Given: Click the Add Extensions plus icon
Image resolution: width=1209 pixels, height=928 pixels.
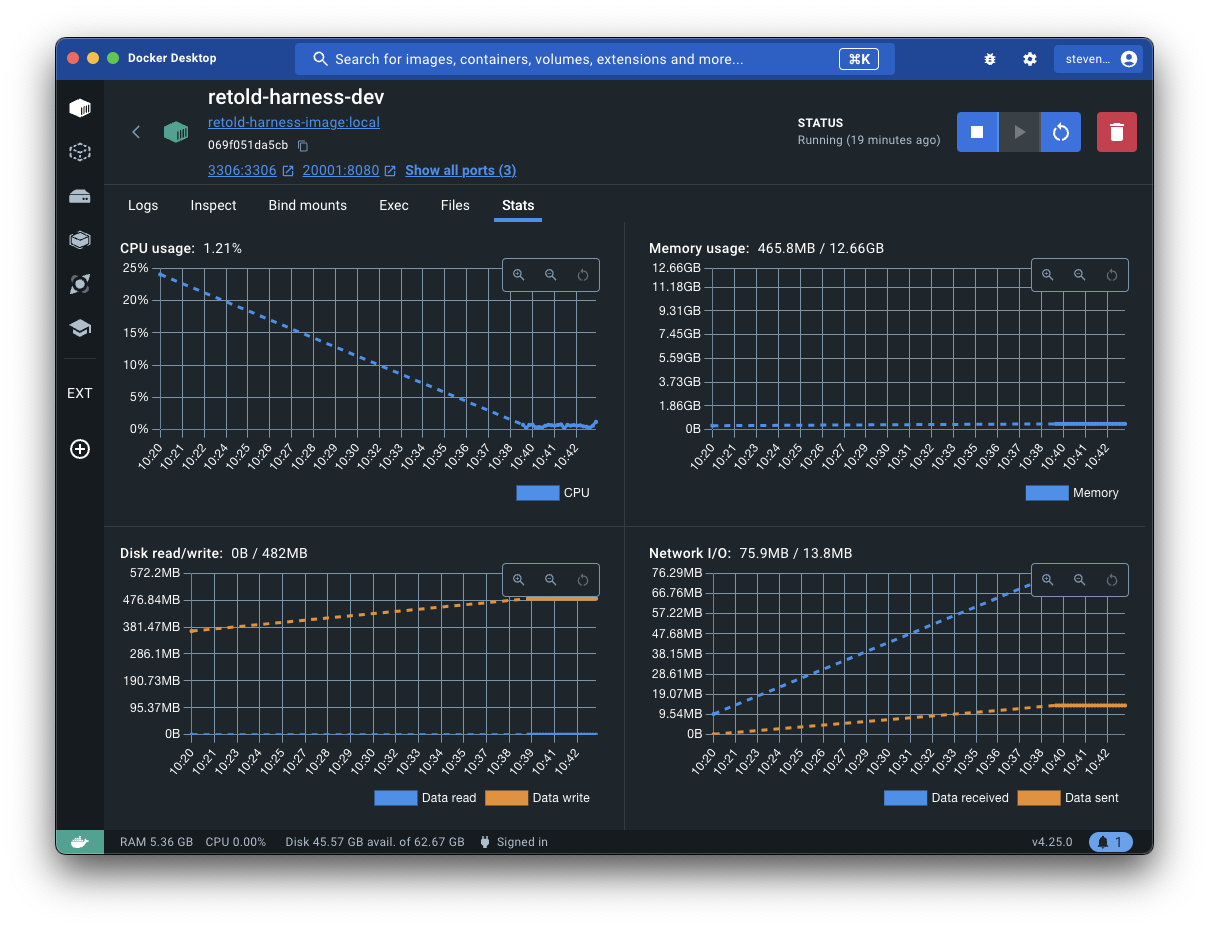Looking at the screenshot, I should tap(80, 449).
